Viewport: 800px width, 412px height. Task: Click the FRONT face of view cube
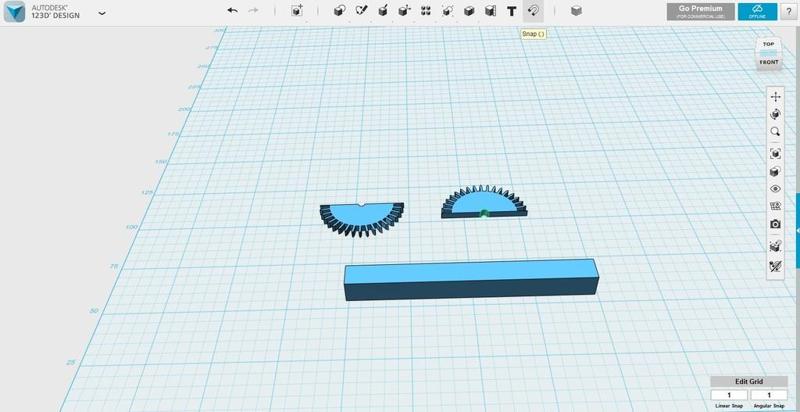pyautogui.click(x=769, y=62)
